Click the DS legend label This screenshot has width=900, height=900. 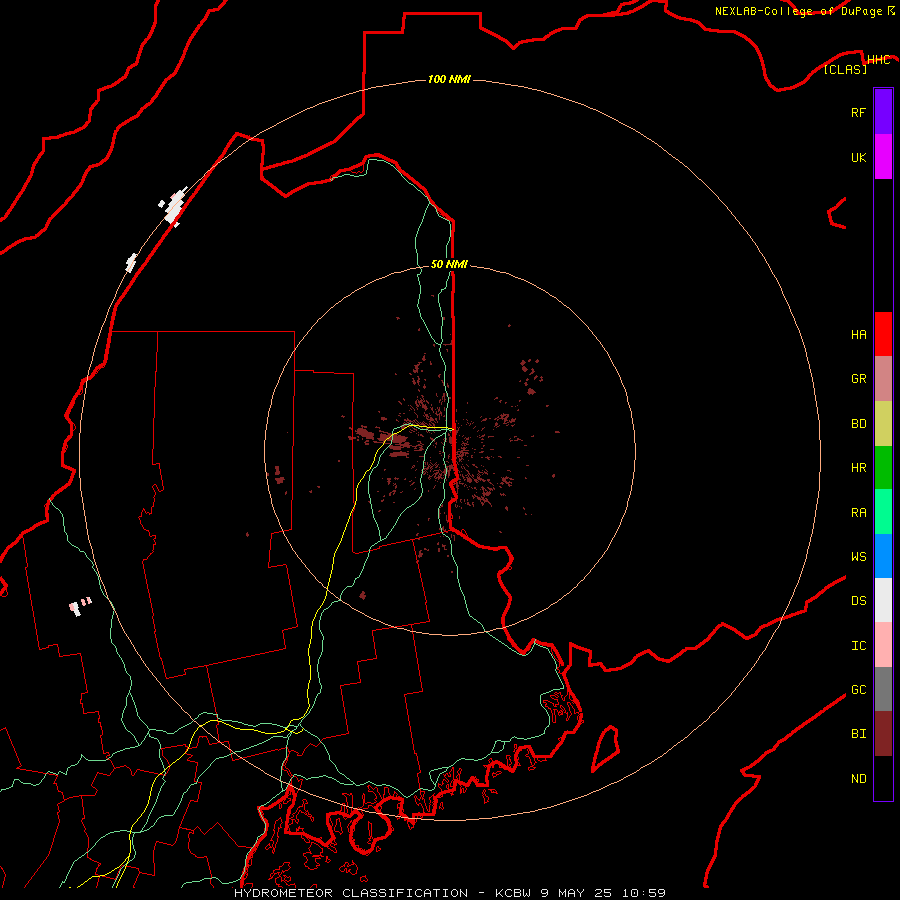858,600
